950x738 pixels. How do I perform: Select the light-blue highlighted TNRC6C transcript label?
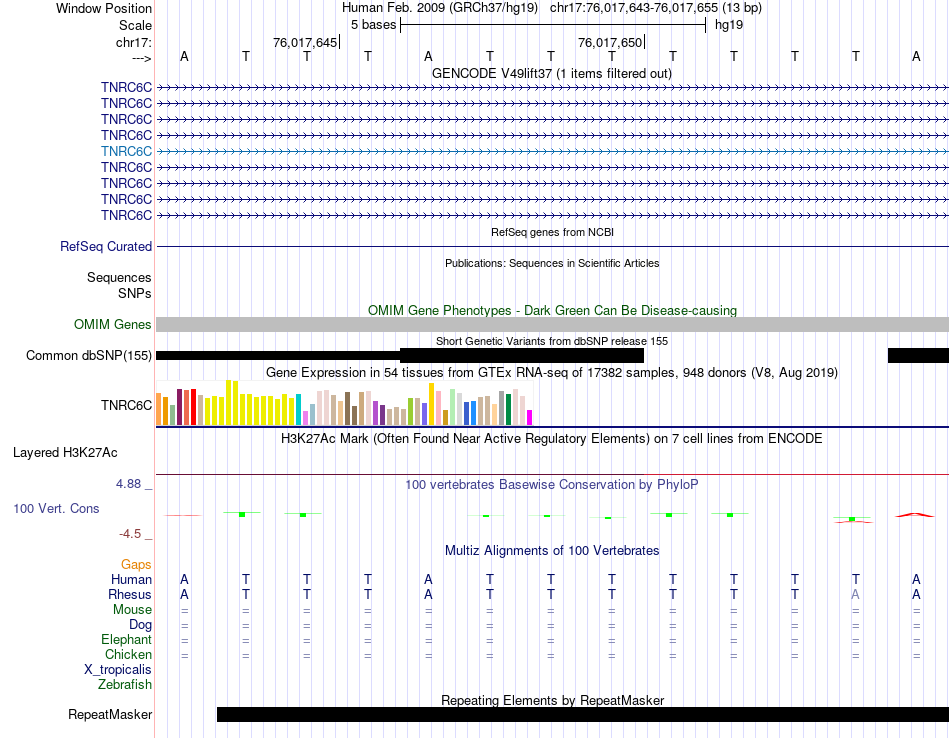click(x=126, y=151)
